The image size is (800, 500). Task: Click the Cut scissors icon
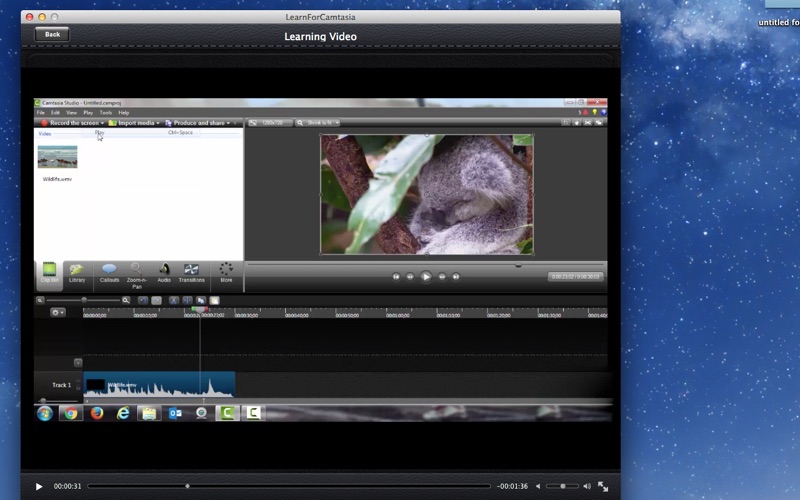(174, 301)
